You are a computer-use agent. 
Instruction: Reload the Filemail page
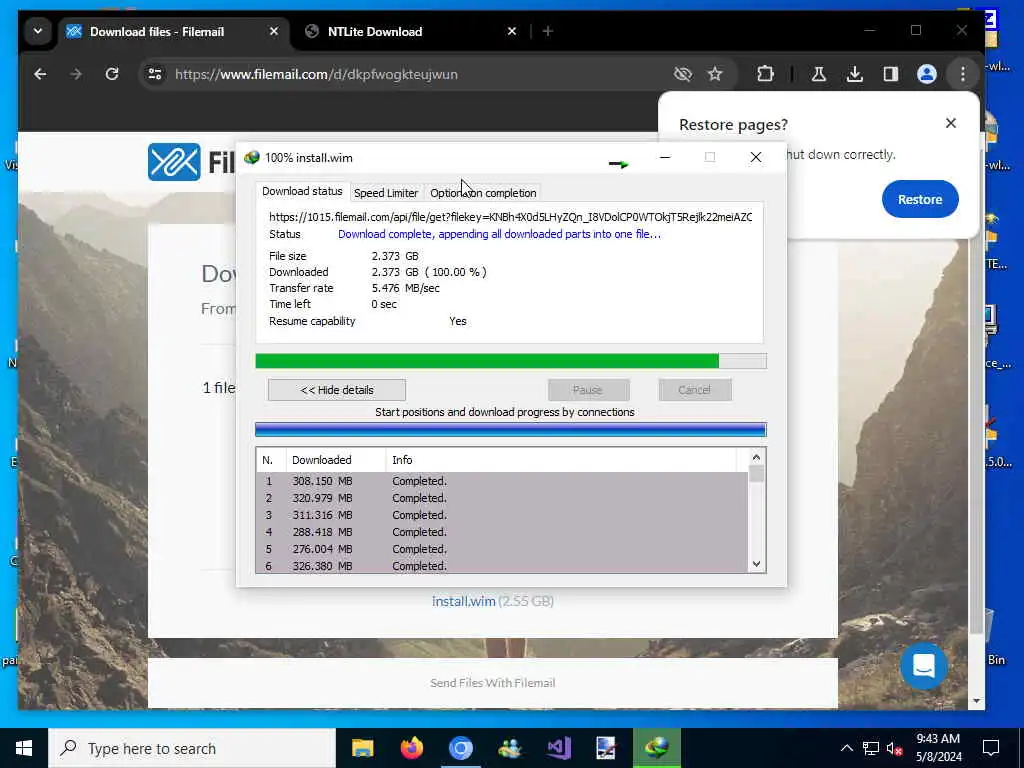112,74
